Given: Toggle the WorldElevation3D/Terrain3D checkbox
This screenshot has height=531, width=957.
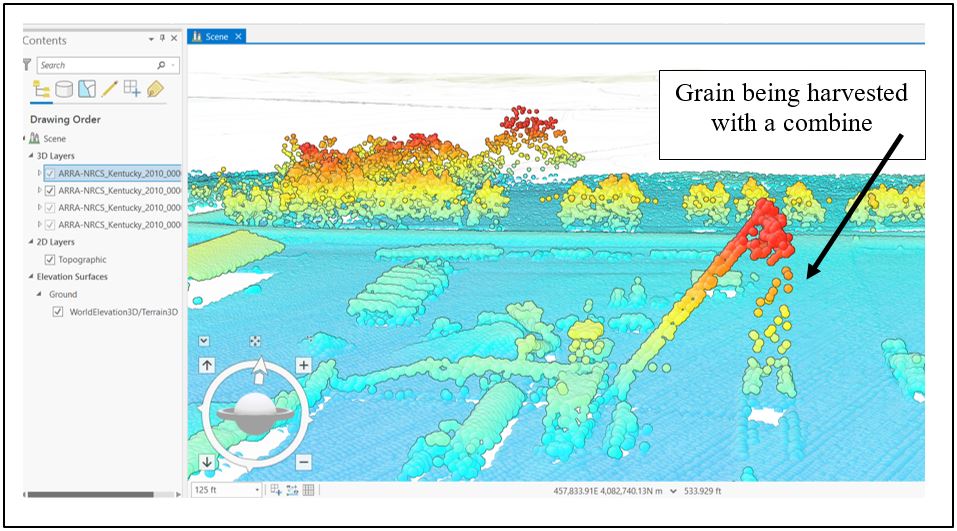Looking at the screenshot, I should (58, 312).
